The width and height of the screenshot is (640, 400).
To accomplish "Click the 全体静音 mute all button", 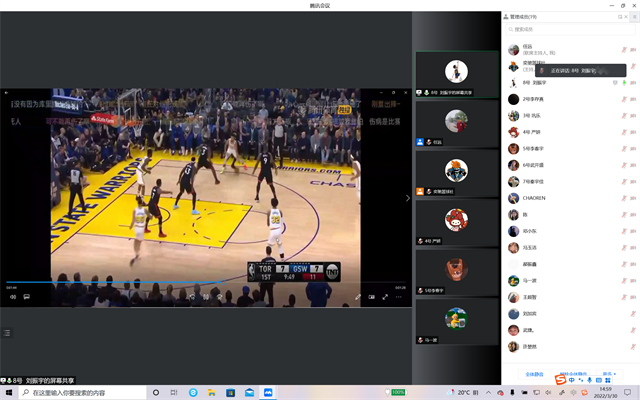I will pyautogui.click(x=534, y=374).
